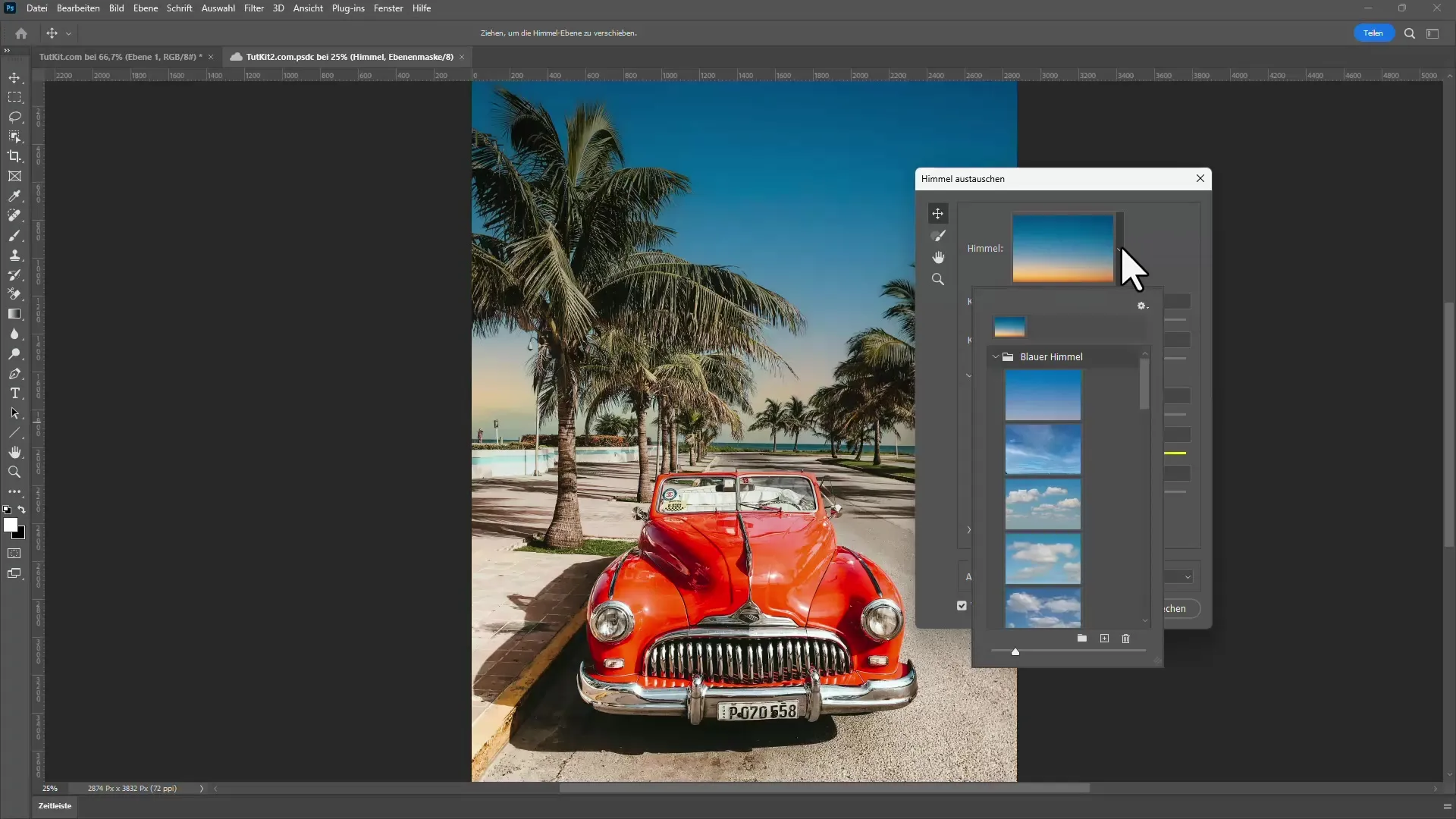Create new sky group folder
The height and width of the screenshot is (819, 1456).
[x=1082, y=639]
